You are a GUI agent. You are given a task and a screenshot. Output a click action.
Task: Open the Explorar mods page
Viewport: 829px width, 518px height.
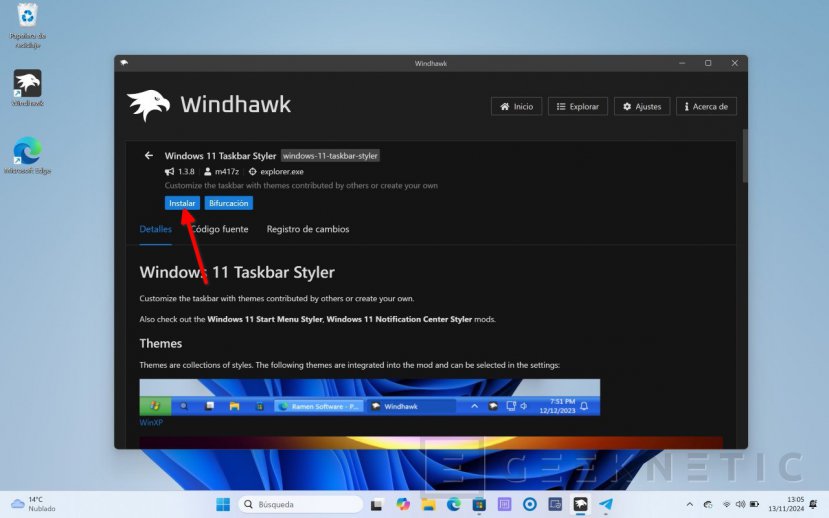click(x=577, y=106)
